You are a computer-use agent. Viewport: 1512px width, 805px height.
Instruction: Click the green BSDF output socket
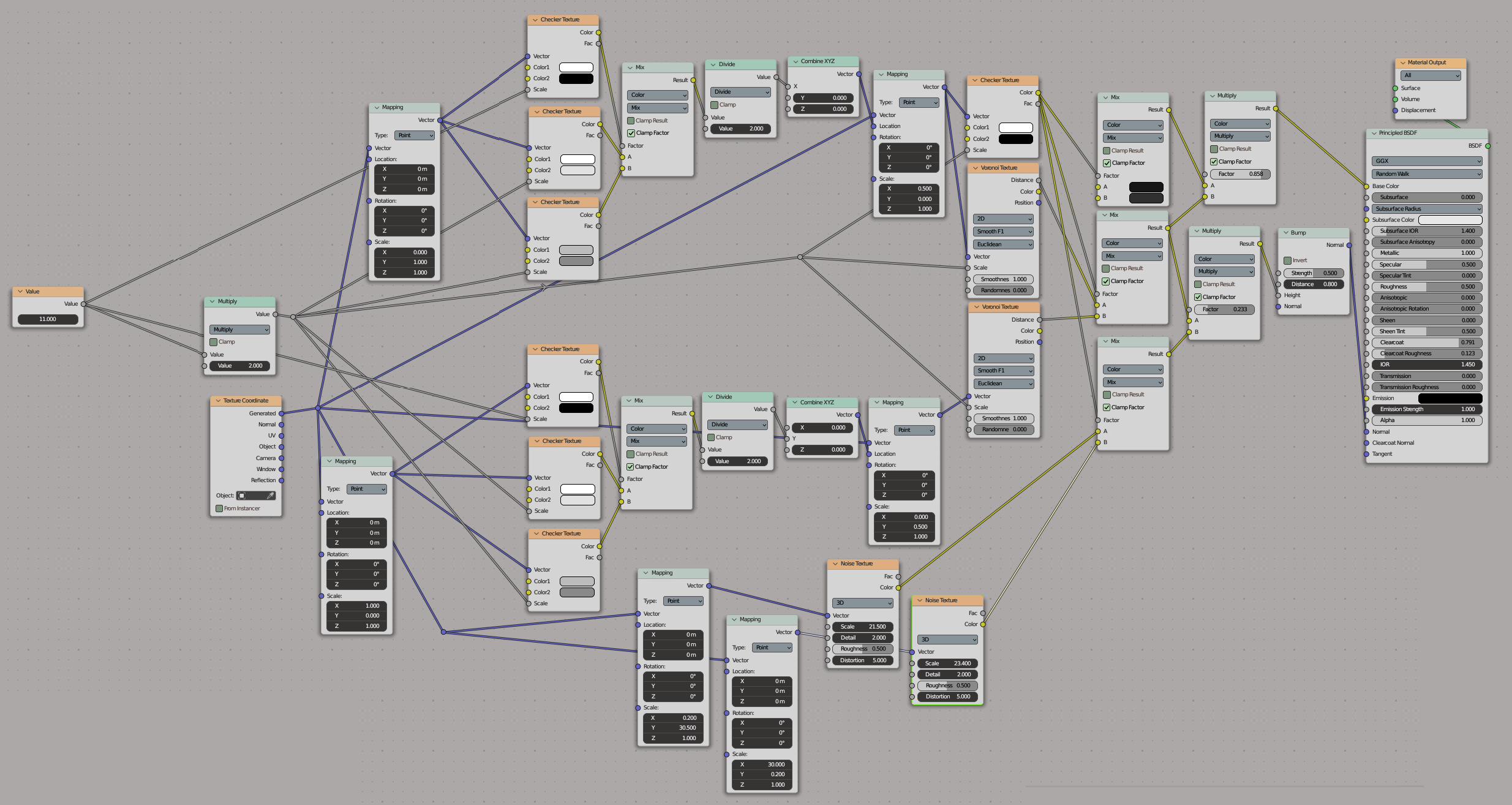(1488, 146)
